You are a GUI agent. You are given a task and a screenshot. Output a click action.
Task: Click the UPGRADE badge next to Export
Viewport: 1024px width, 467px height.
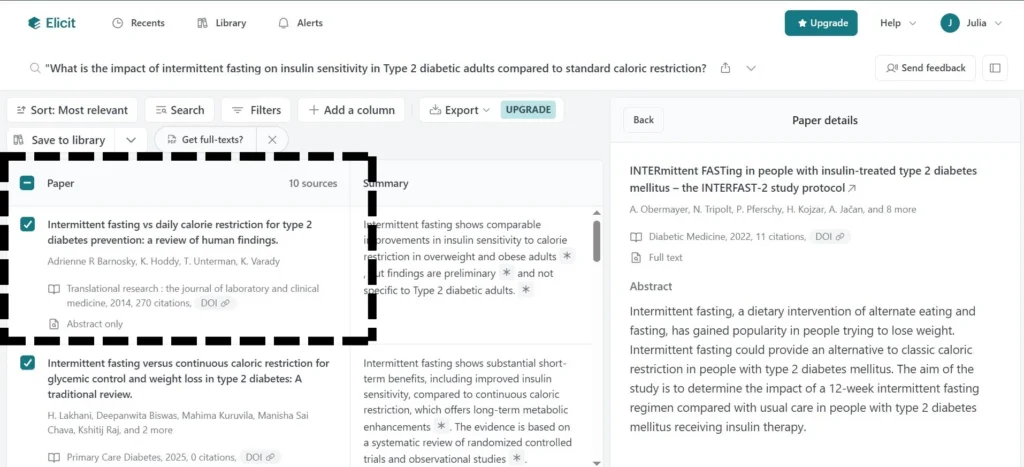coord(528,110)
